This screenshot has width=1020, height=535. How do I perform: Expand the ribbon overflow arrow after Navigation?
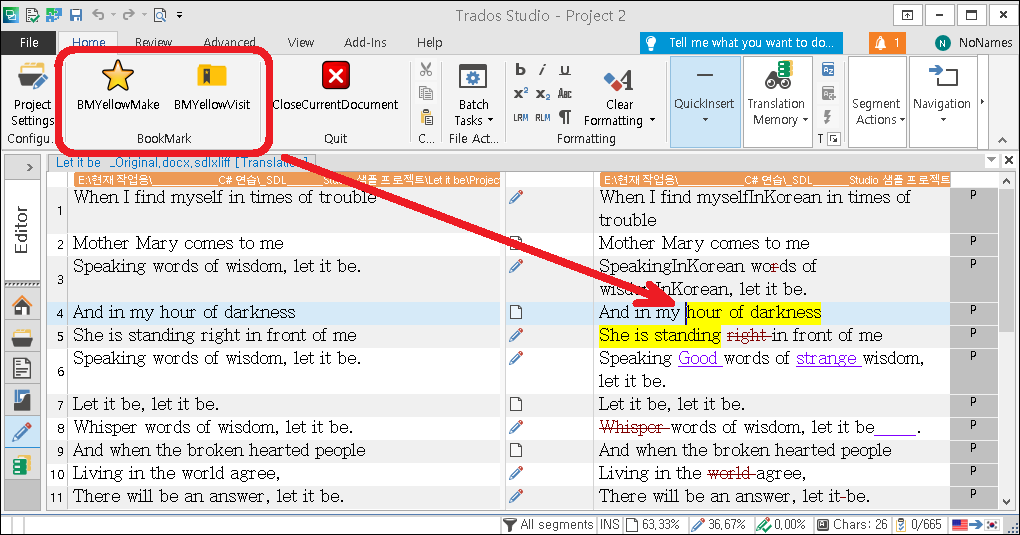[983, 102]
